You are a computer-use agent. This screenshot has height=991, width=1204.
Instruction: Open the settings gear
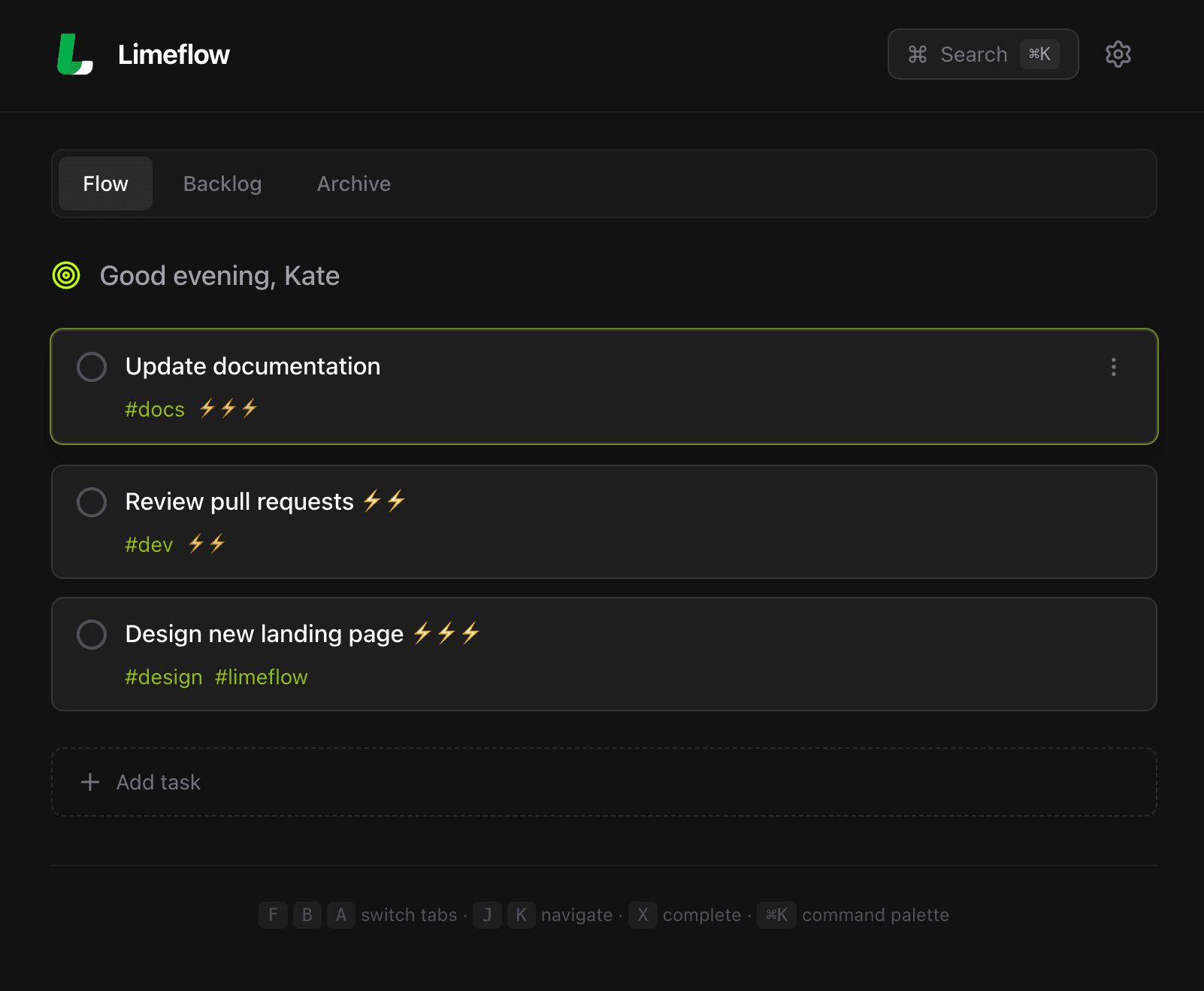[x=1118, y=53]
